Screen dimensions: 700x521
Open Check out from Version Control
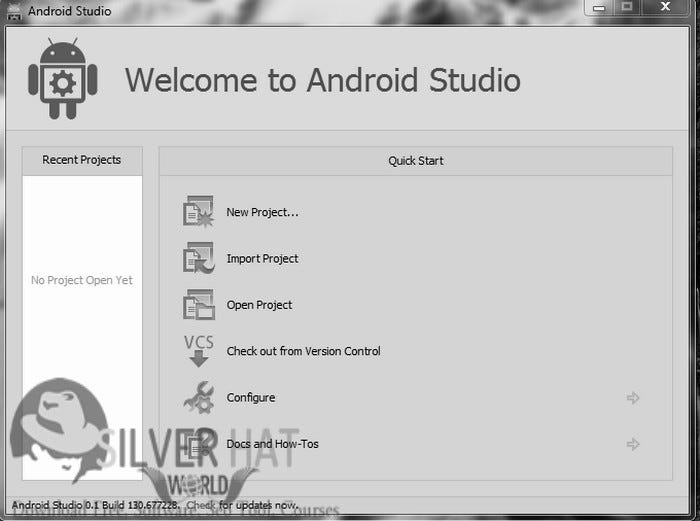303,351
